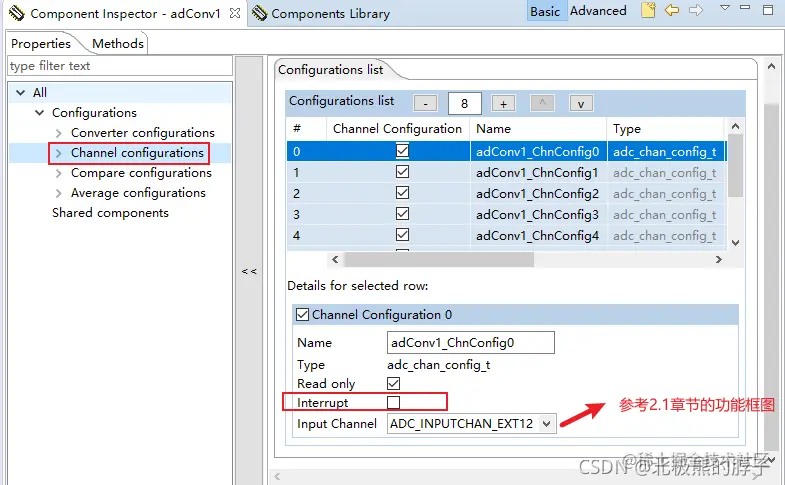Open the Configurations list tab

[330, 70]
